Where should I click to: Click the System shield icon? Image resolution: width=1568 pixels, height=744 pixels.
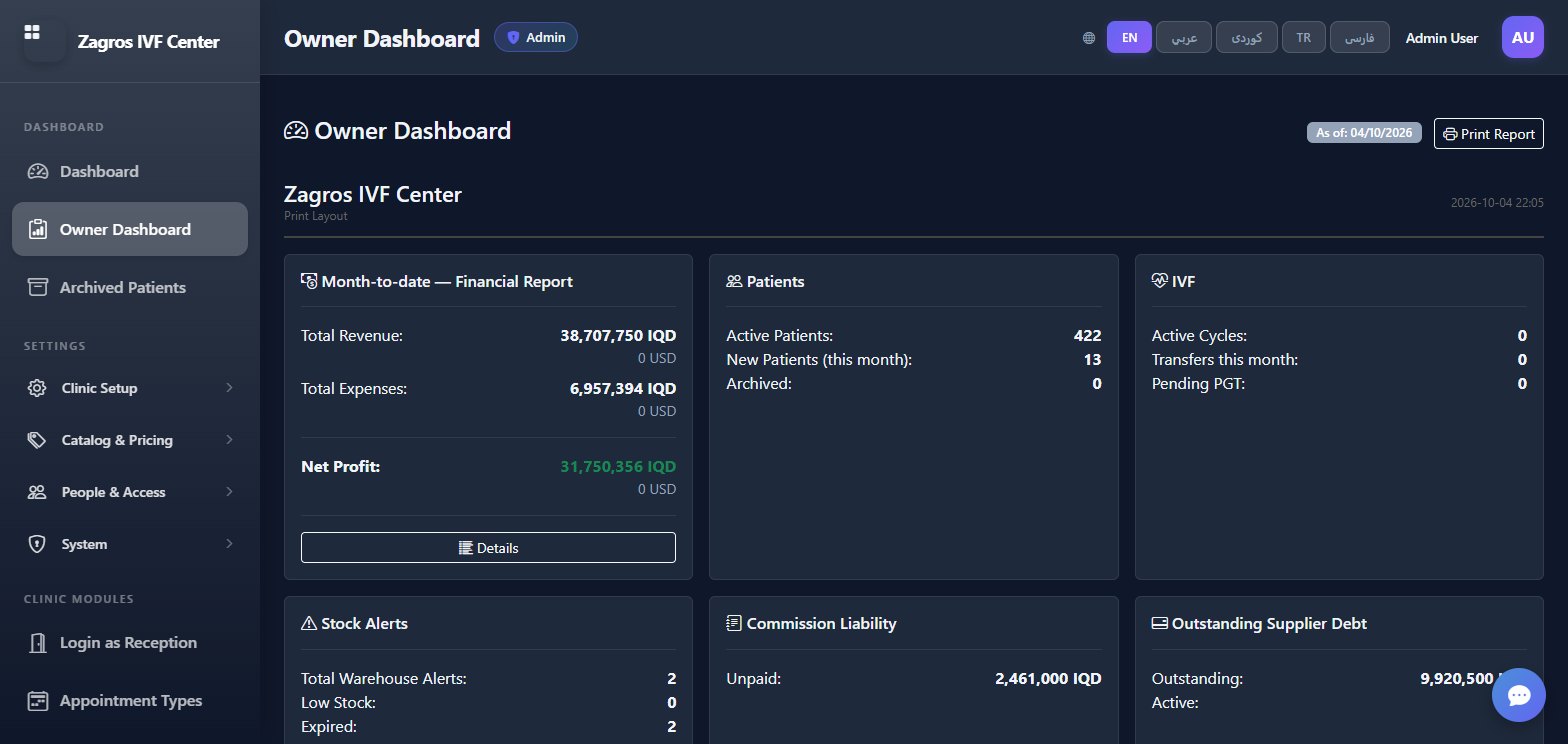(37, 544)
